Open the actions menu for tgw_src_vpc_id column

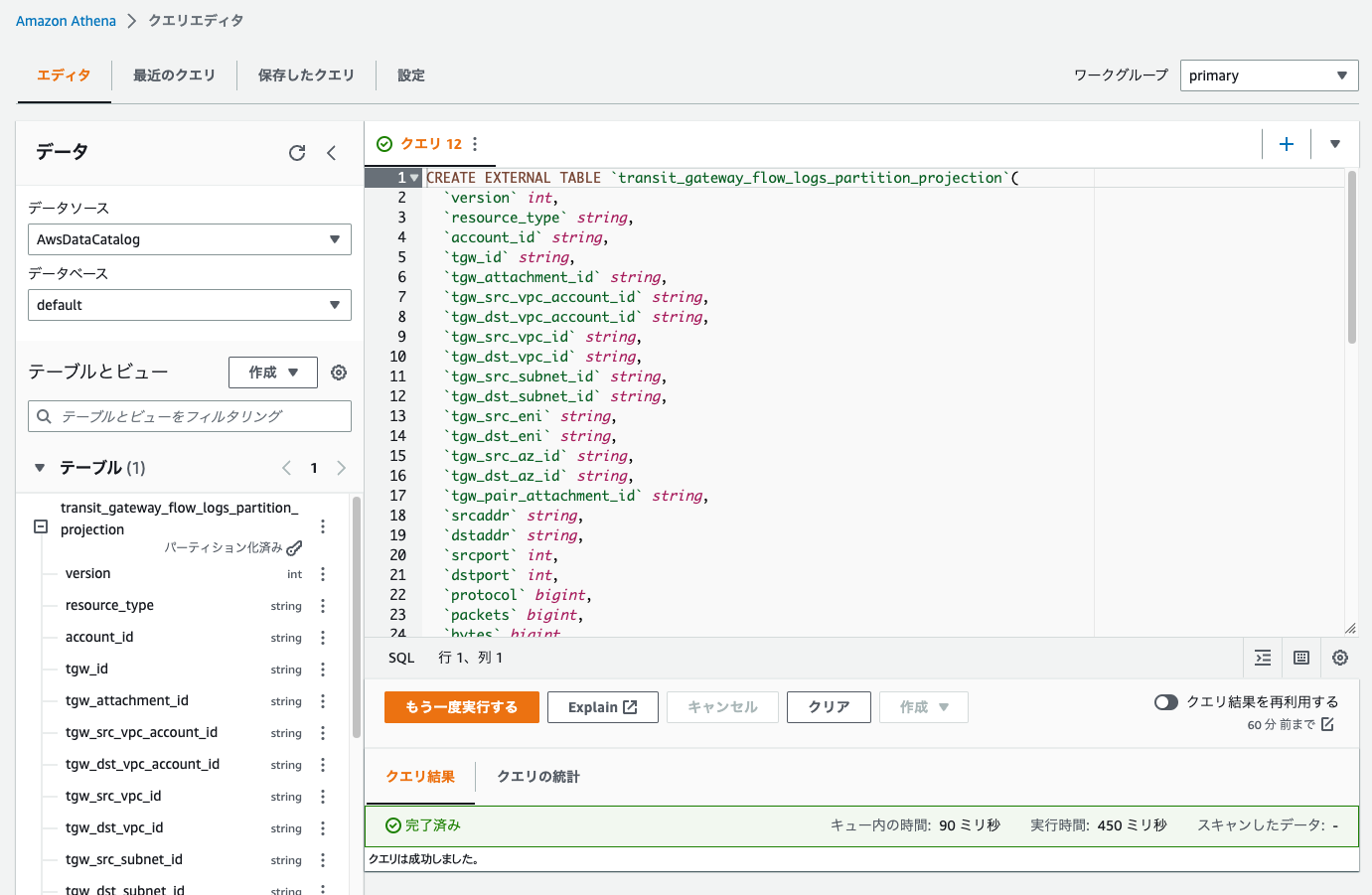click(x=323, y=797)
